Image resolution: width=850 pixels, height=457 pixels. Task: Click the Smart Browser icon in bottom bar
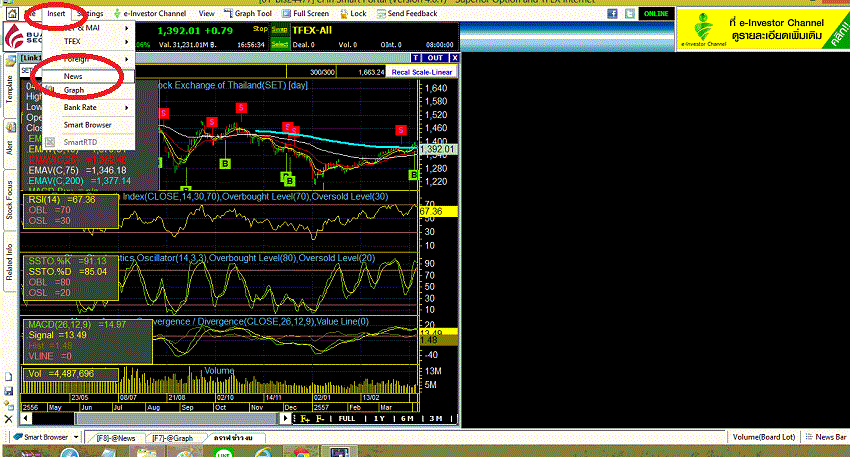click(19, 437)
